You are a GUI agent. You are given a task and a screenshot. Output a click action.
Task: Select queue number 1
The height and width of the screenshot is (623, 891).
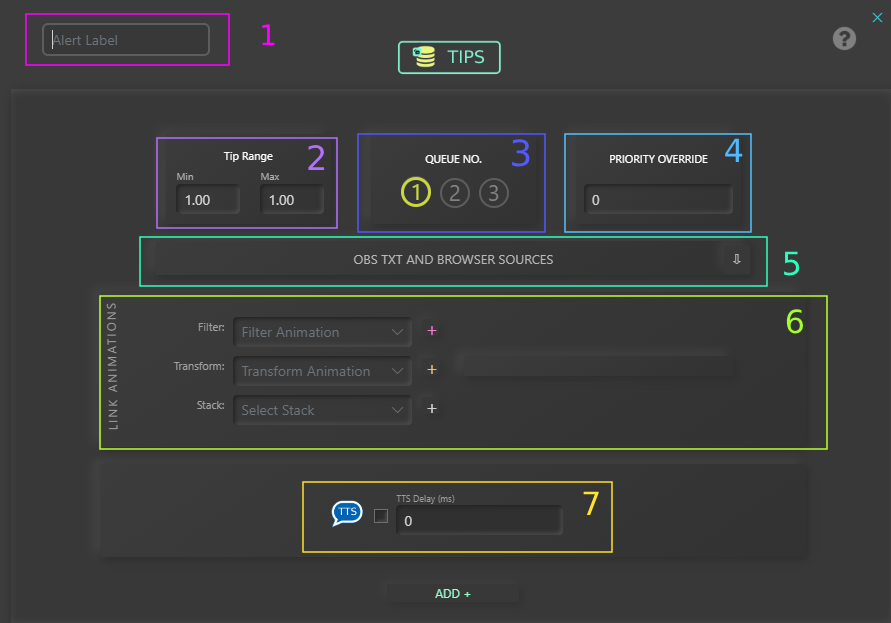coord(416,192)
